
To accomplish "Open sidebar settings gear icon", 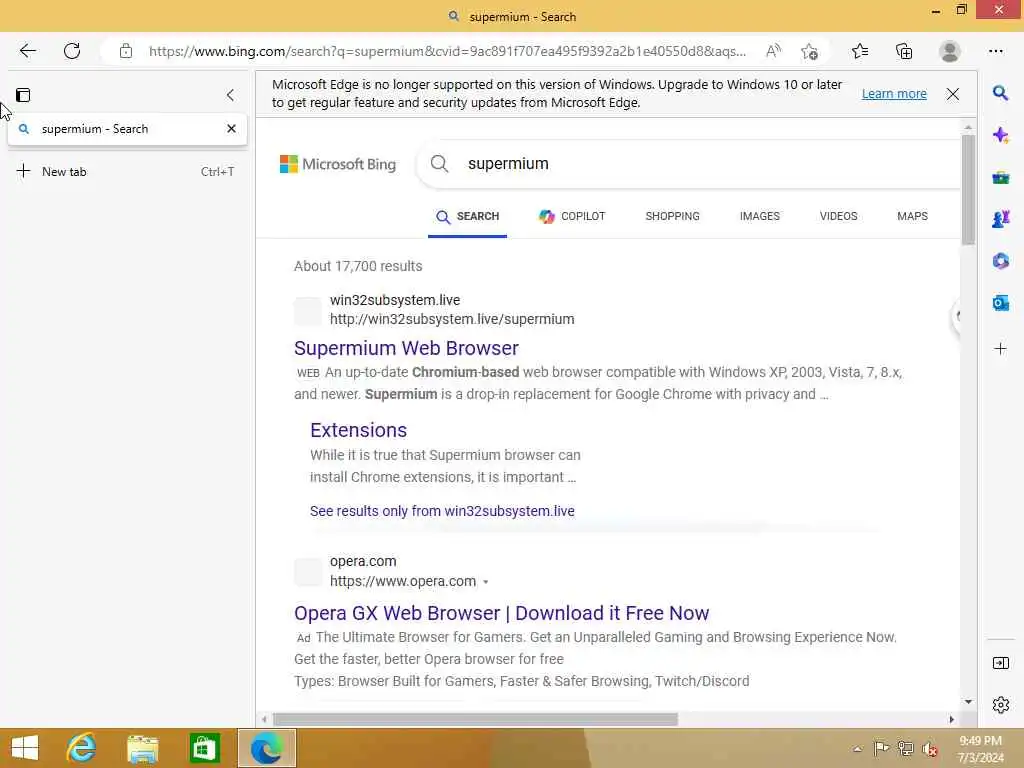I will [1000, 705].
